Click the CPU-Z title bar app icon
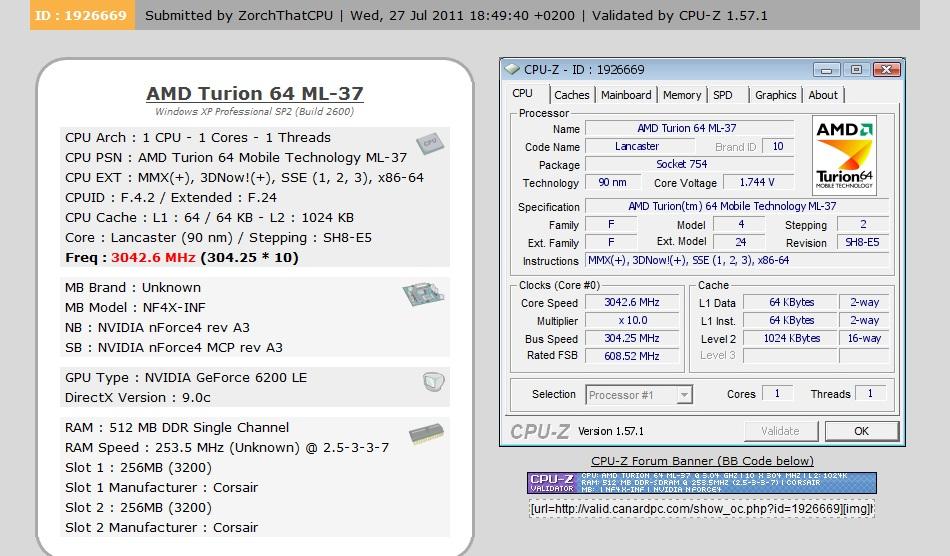950x556 pixels. [513, 69]
